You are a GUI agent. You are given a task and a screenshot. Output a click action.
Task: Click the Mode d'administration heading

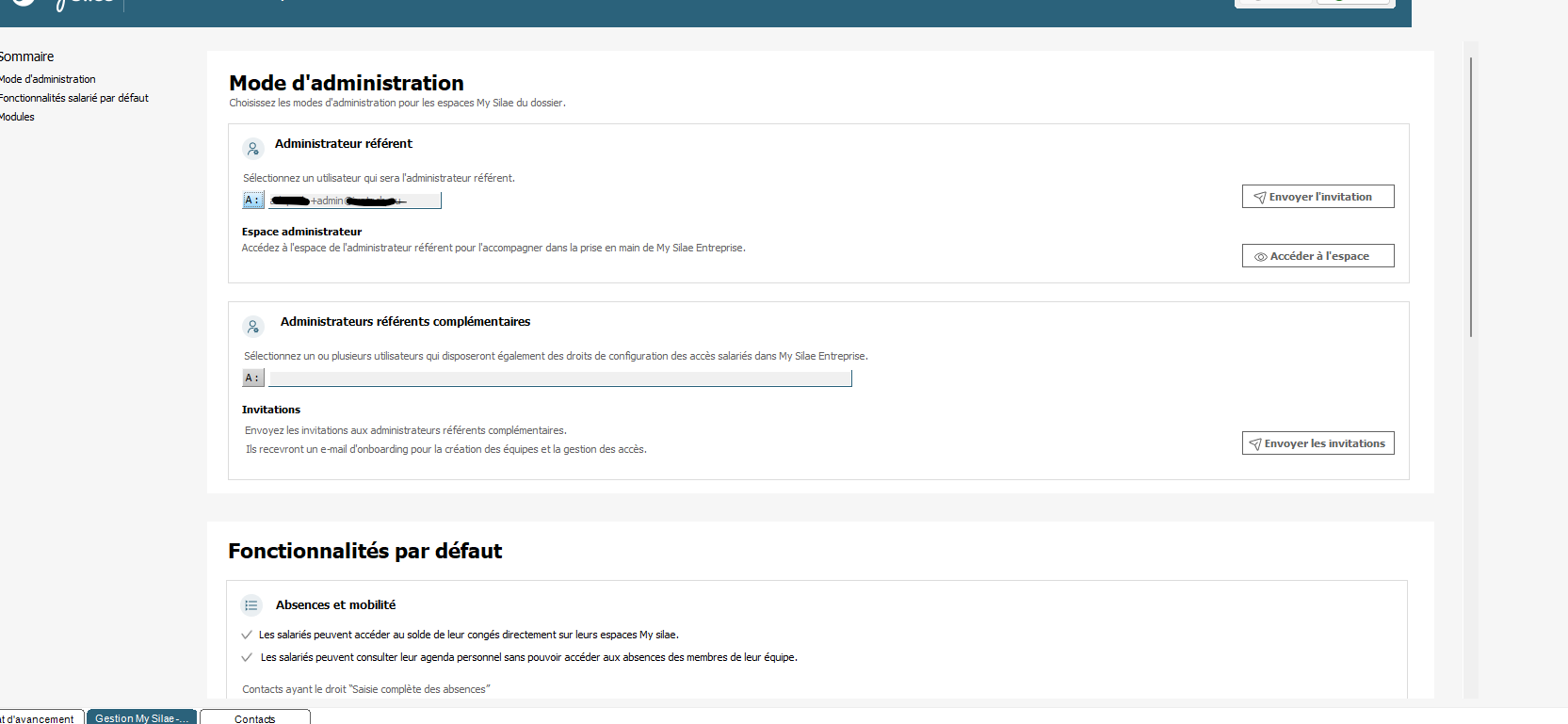(x=347, y=83)
